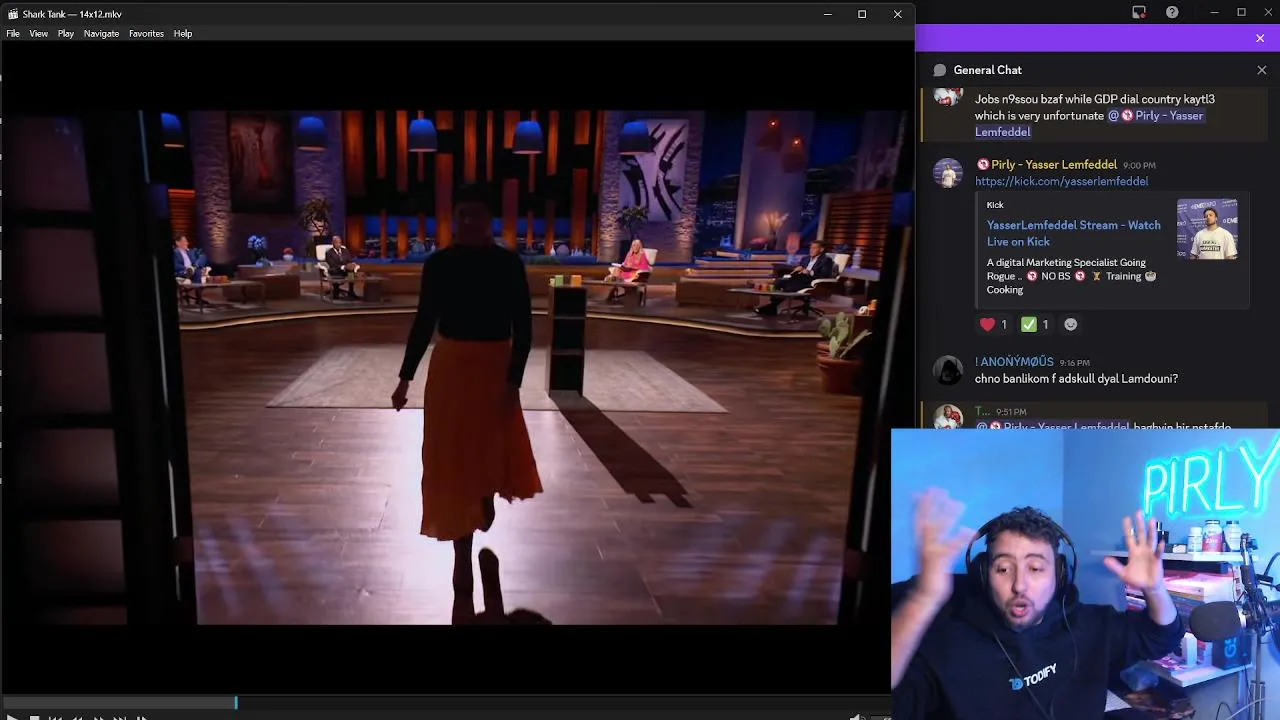Open the Play menu
Screen dimensions: 1280x720
(66, 33)
